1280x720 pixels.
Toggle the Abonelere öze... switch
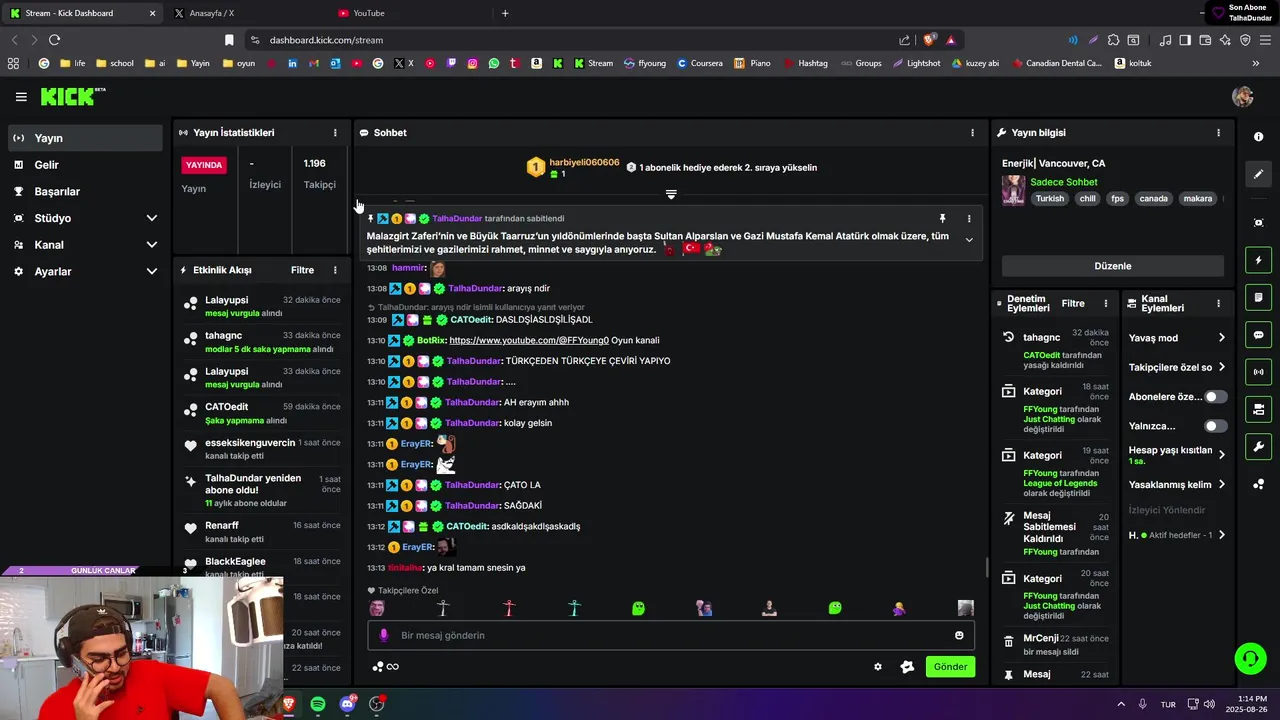tap(1215, 397)
